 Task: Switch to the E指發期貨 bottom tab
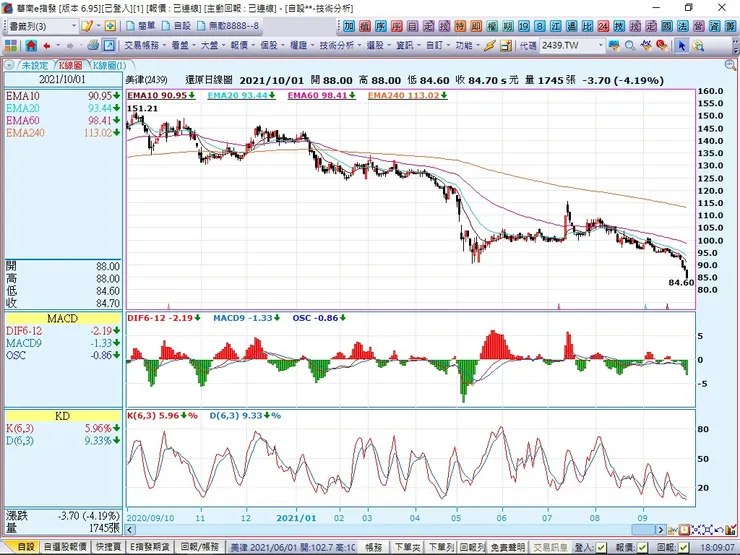coord(150,547)
